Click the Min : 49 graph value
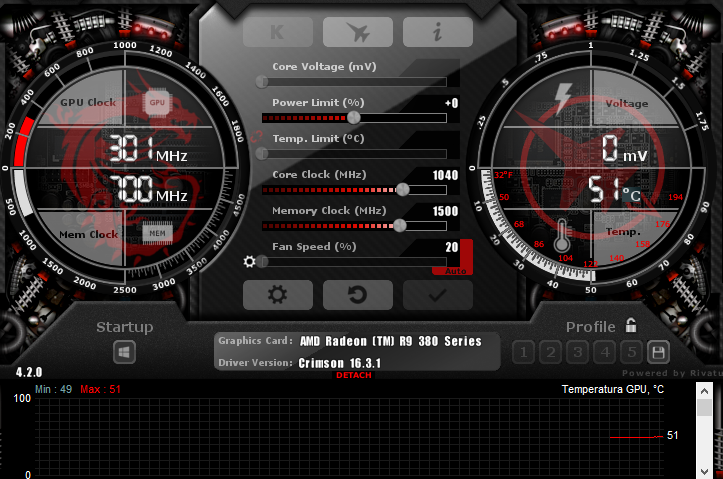This screenshot has height=479, width=723. coord(53,389)
